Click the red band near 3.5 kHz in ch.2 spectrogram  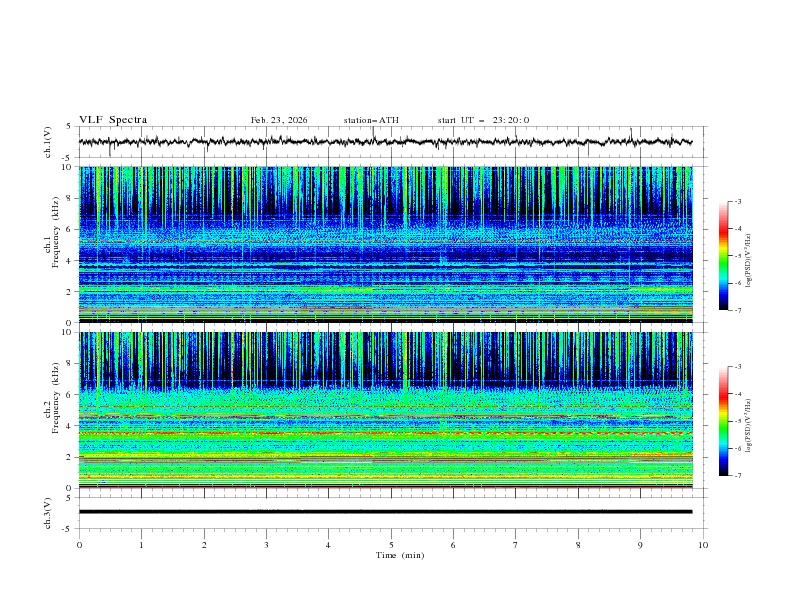click(385, 433)
